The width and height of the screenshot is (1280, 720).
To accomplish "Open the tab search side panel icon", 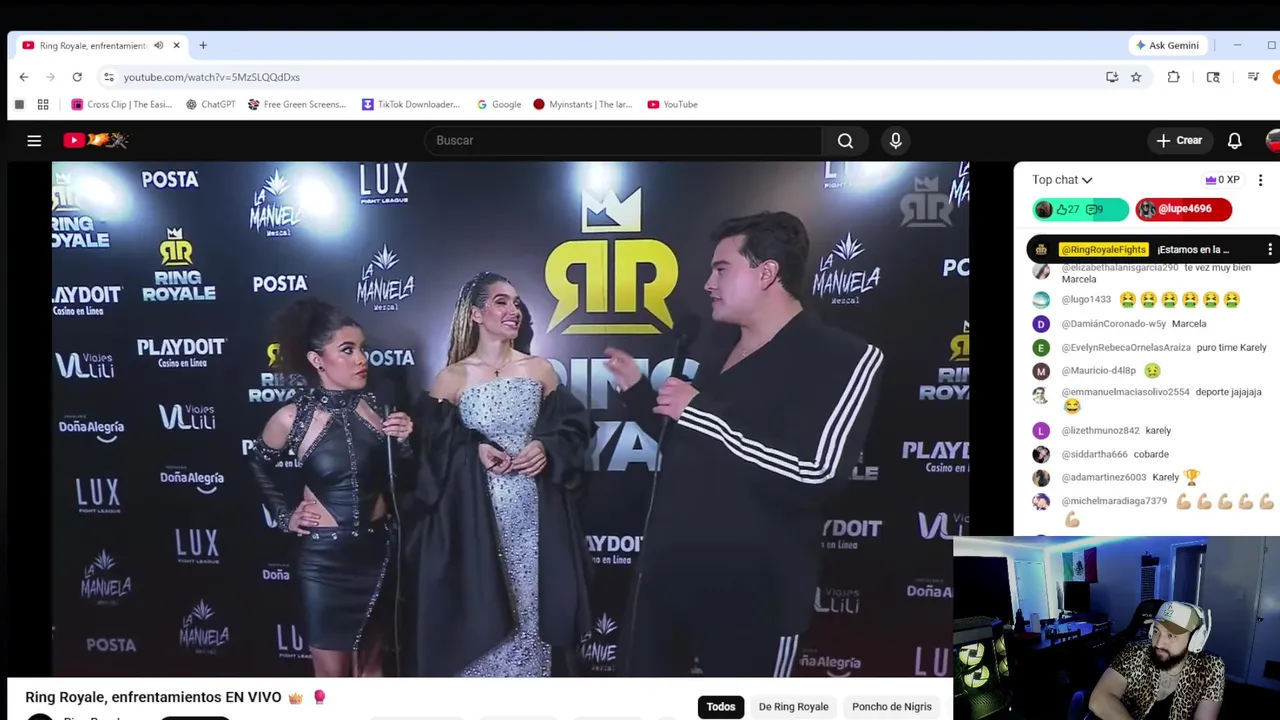I will coord(1213,77).
